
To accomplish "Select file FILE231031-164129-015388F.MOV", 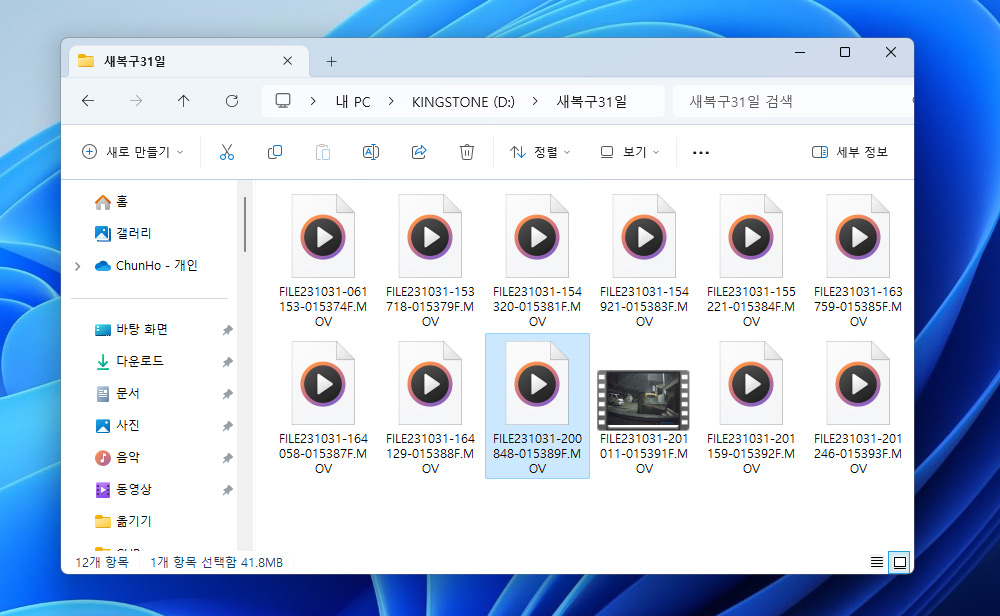I will click(x=430, y=407).
